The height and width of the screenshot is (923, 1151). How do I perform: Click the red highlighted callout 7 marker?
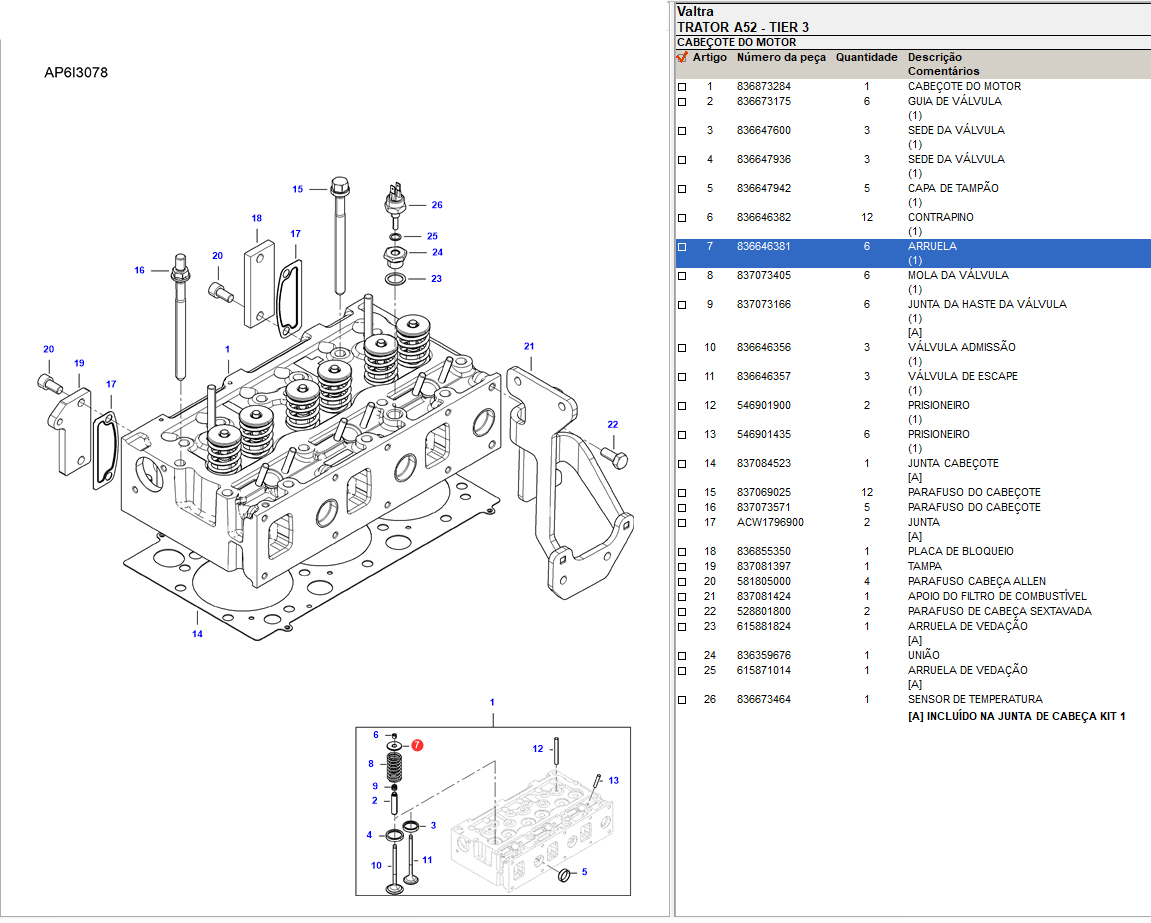point(416,746)
